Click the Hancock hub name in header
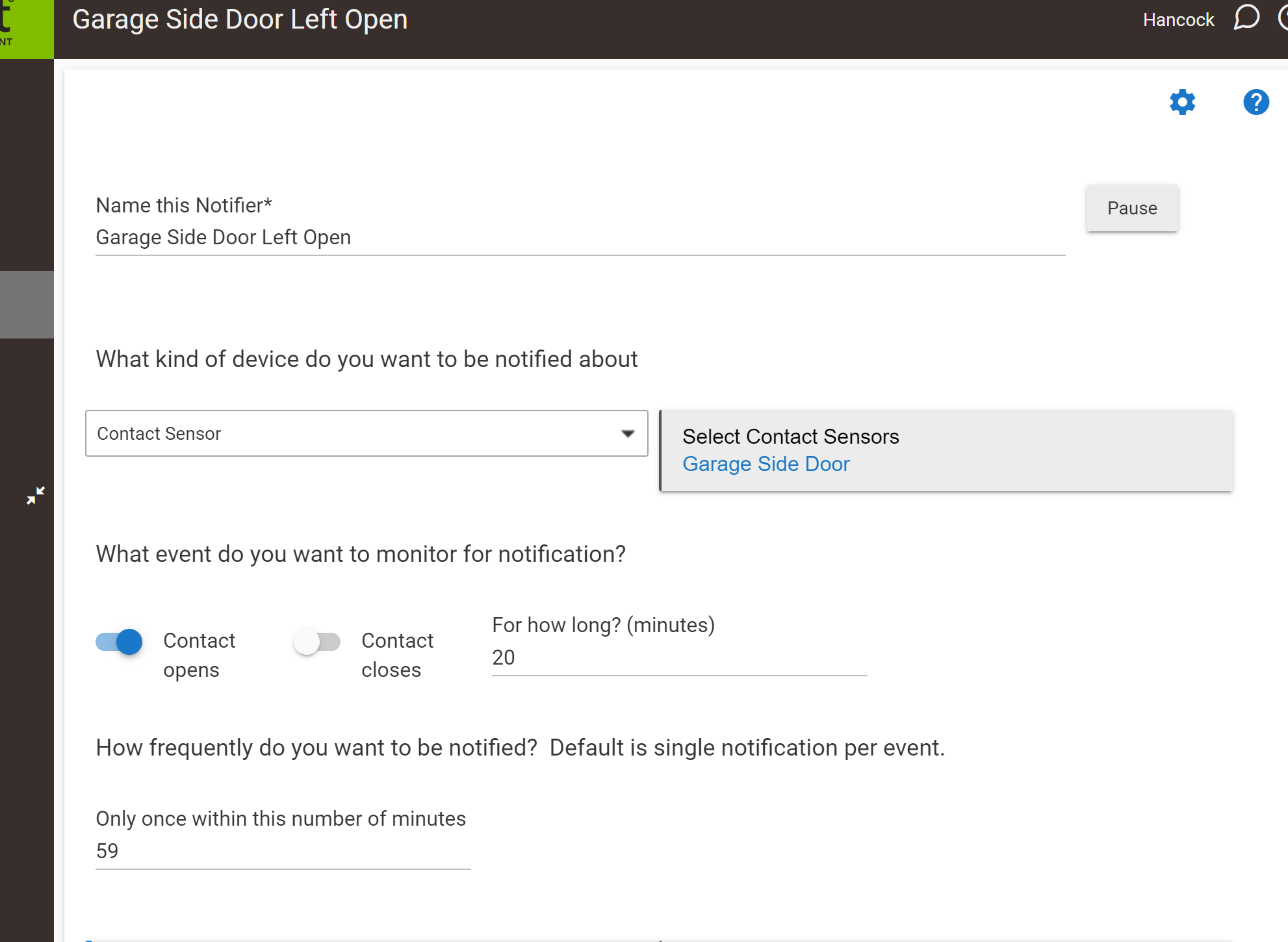Viewport: 1288px width, 942px height. (1178, 20)
